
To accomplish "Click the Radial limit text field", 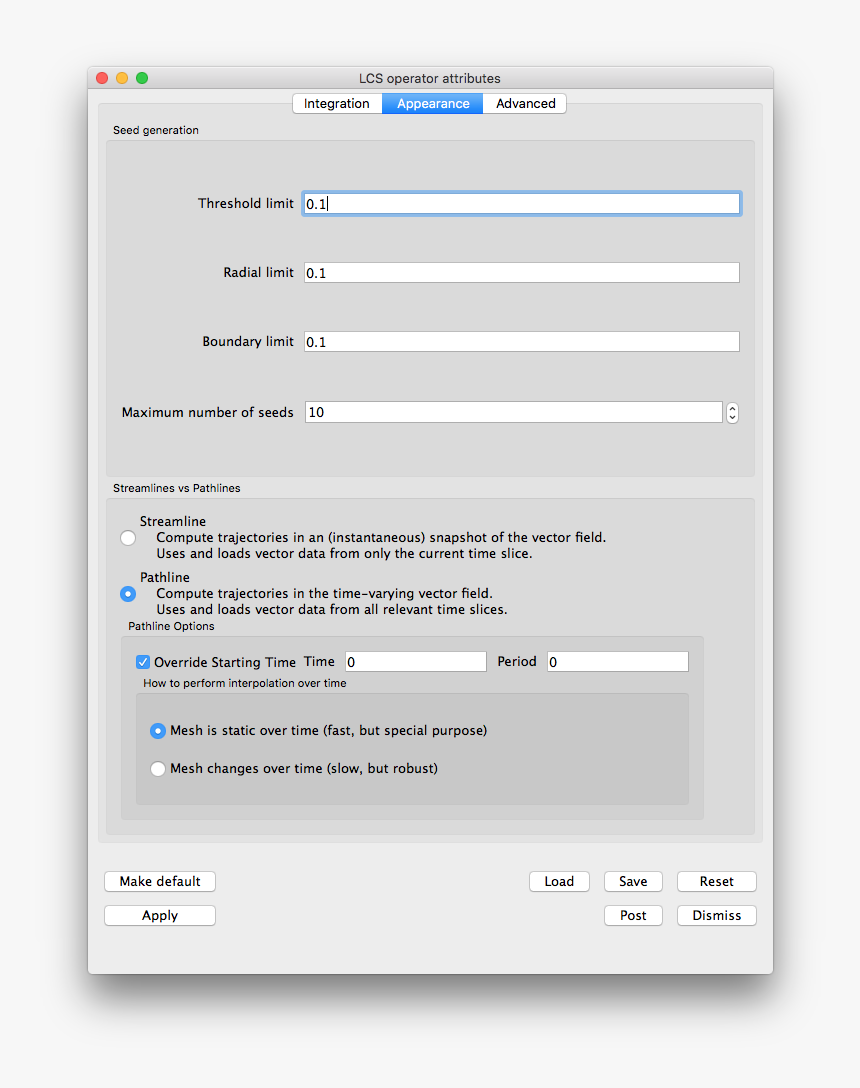I will coord(521,273).
